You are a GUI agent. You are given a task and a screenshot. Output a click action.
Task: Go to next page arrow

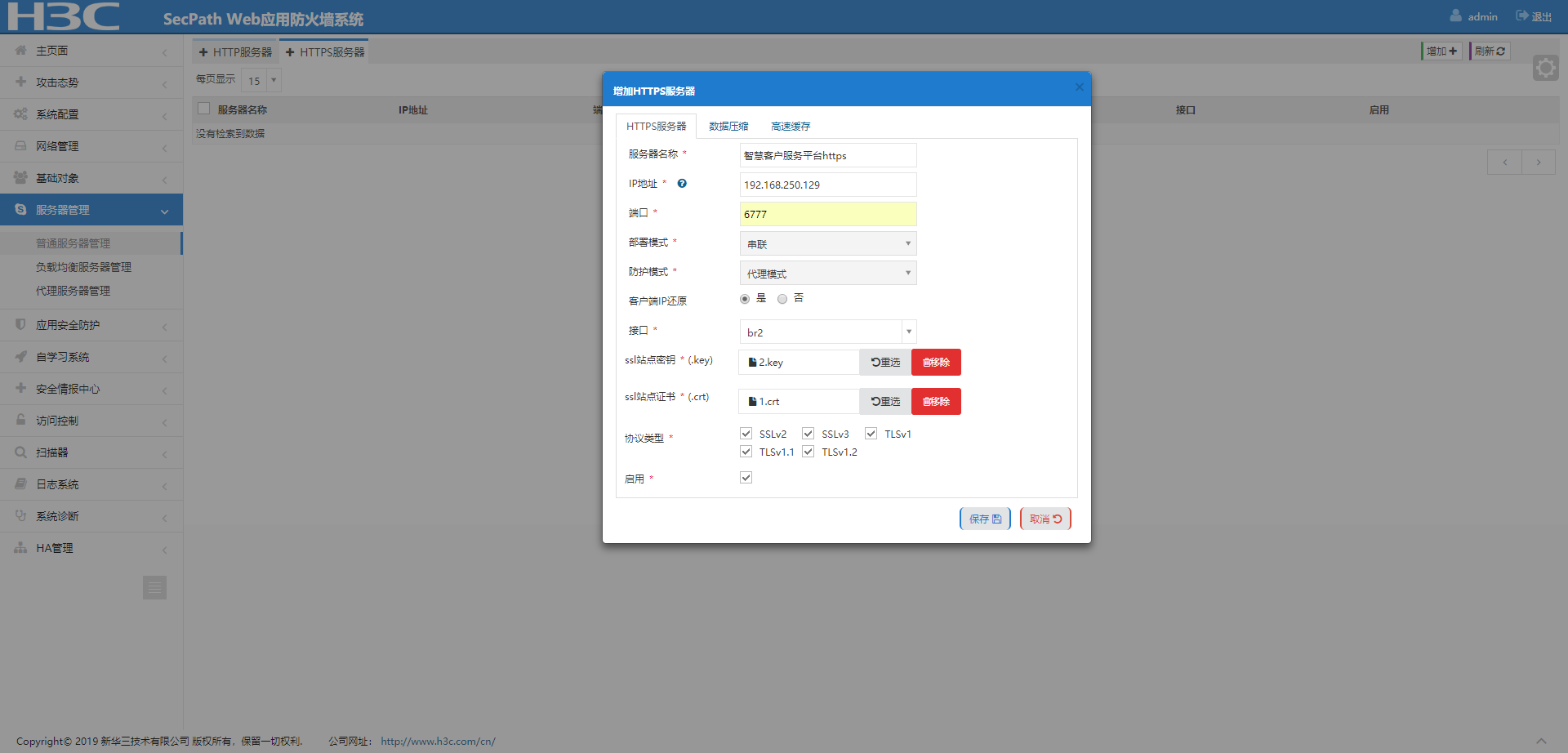[1539, 163]
